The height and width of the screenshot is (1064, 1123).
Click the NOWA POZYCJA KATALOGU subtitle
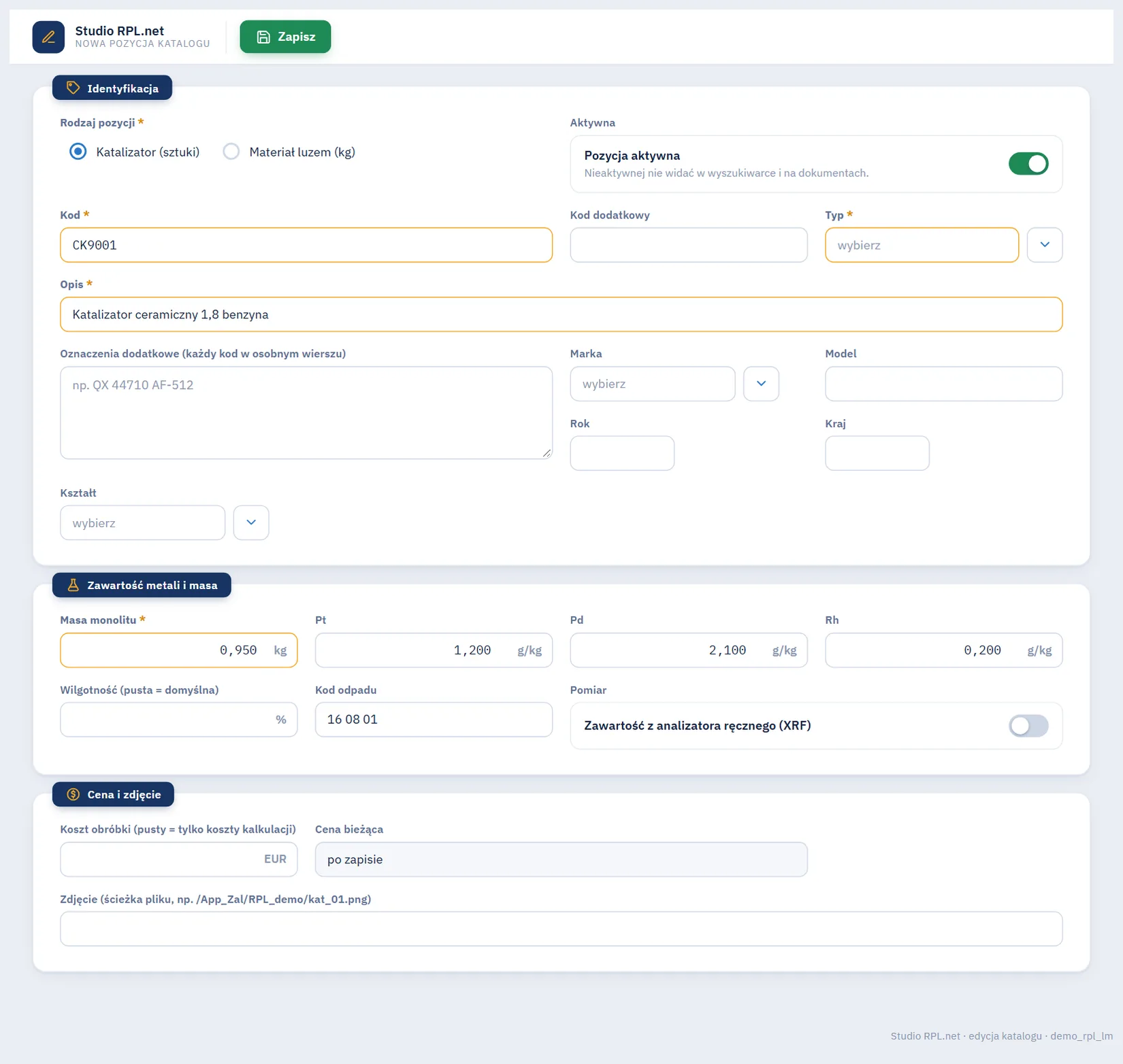pyautogui.click(x=142, y=44)
